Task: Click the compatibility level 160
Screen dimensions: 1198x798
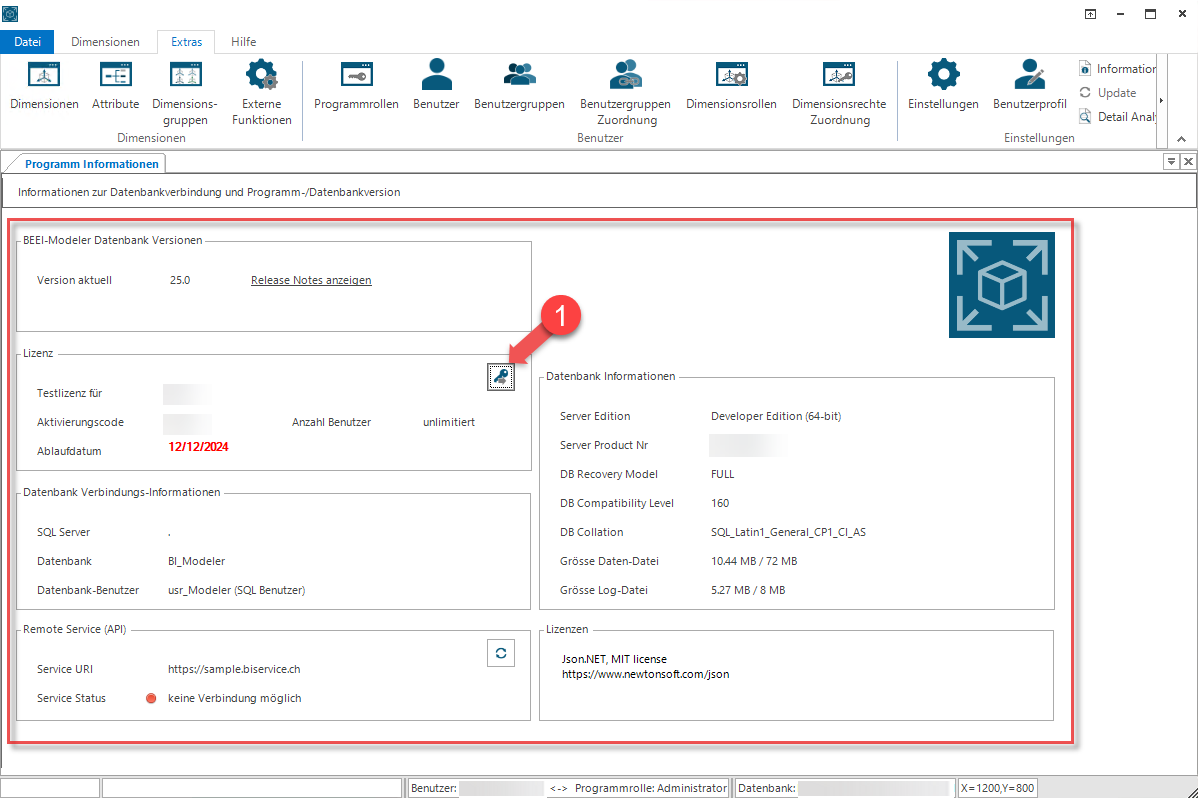Action: point(720,503)
